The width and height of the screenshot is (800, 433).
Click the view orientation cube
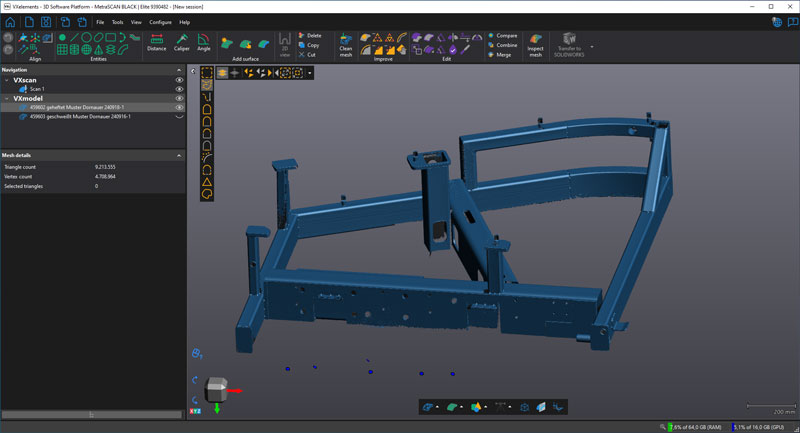(x=216, y=390)
